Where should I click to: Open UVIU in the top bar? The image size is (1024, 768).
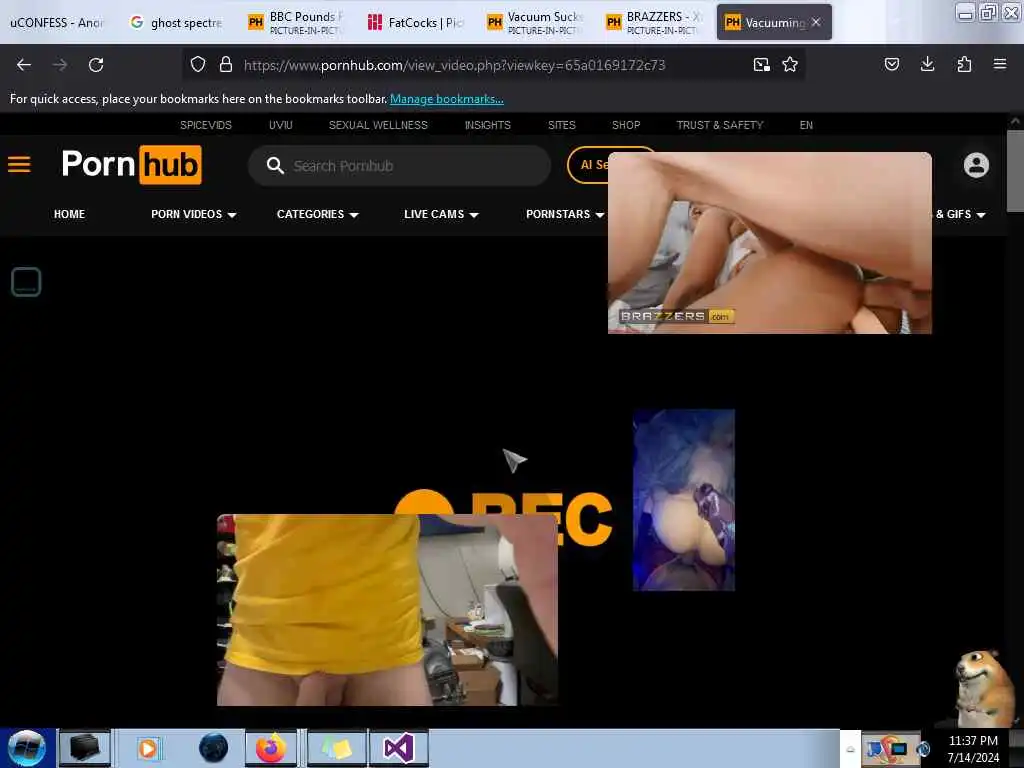281,125
